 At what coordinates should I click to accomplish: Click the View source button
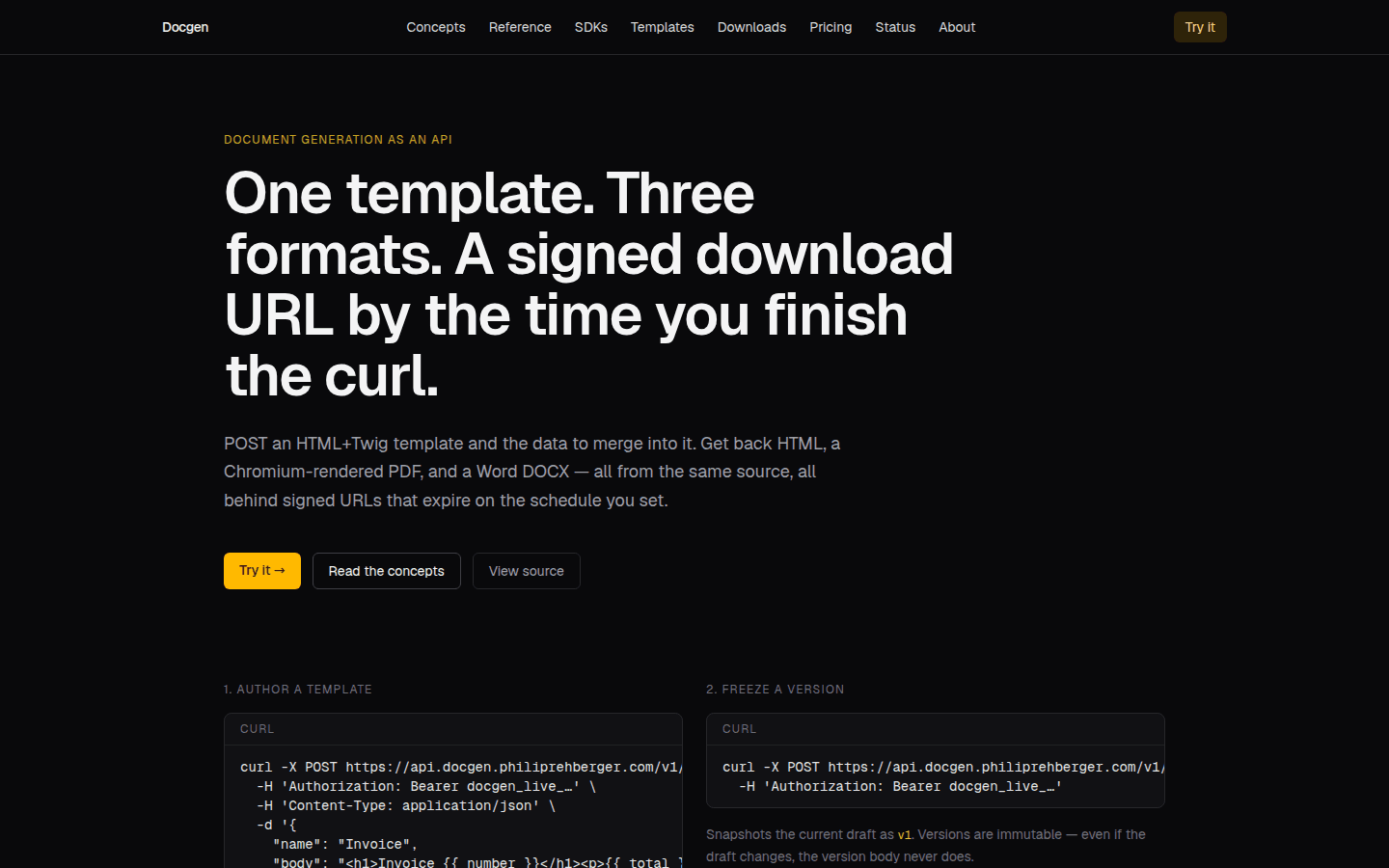coord(527,571)
